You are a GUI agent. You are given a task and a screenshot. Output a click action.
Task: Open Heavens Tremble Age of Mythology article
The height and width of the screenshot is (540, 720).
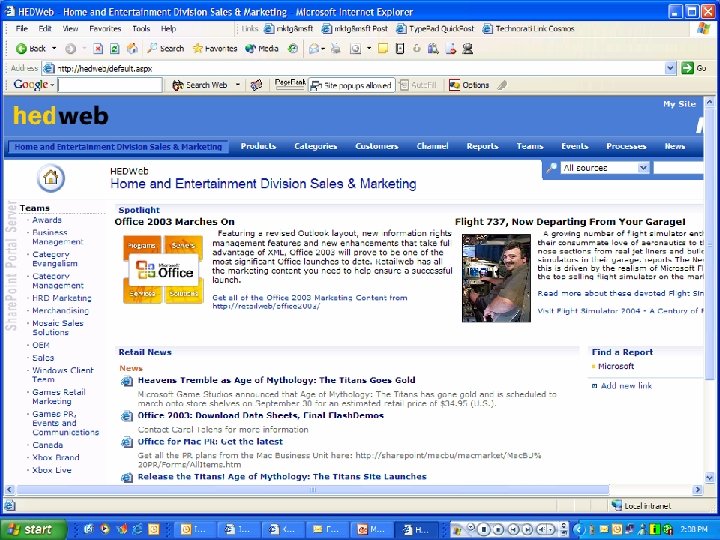pyautogui.click(x=276, y=380)
